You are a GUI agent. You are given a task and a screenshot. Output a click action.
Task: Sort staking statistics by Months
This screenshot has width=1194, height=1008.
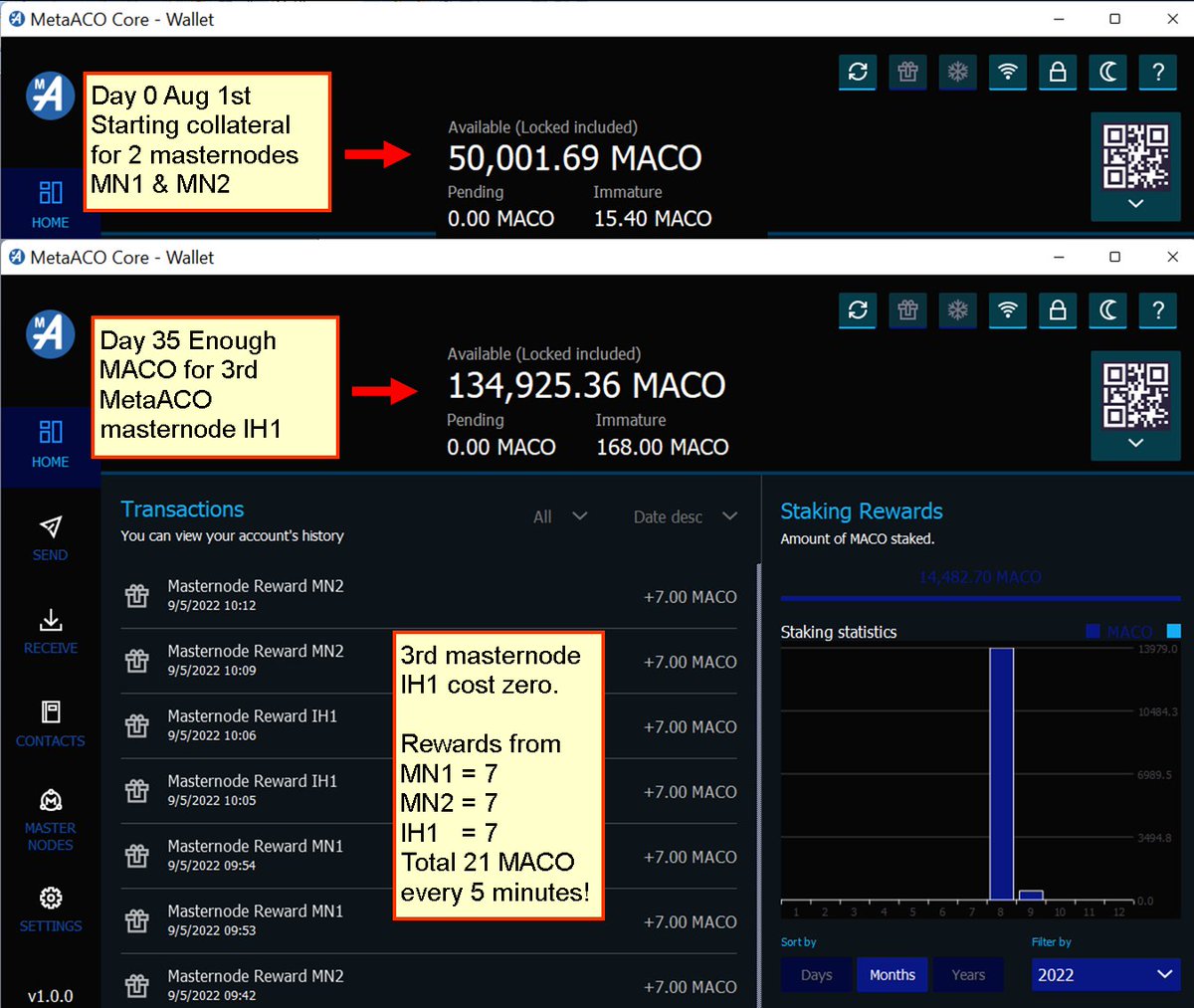(x=893, y=975)
